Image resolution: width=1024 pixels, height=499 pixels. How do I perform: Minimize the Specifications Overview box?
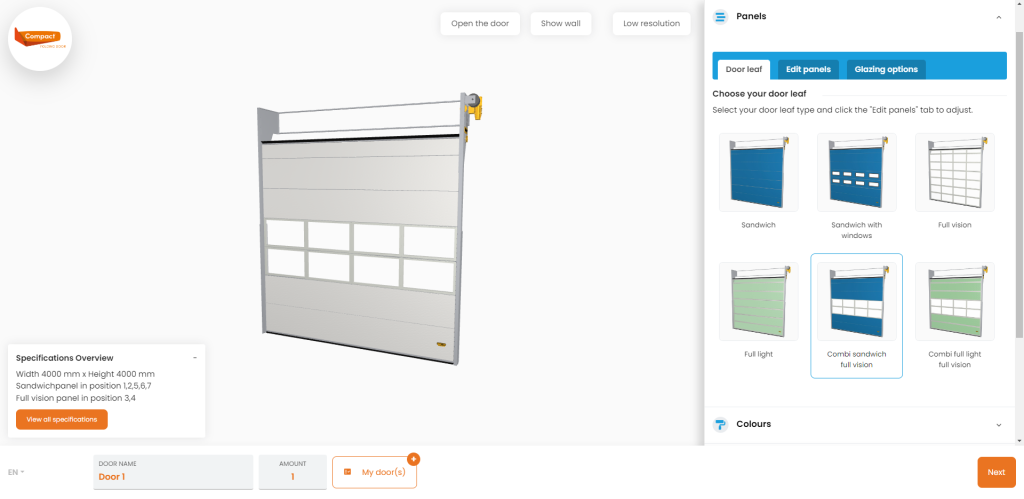tap(195, 358)
